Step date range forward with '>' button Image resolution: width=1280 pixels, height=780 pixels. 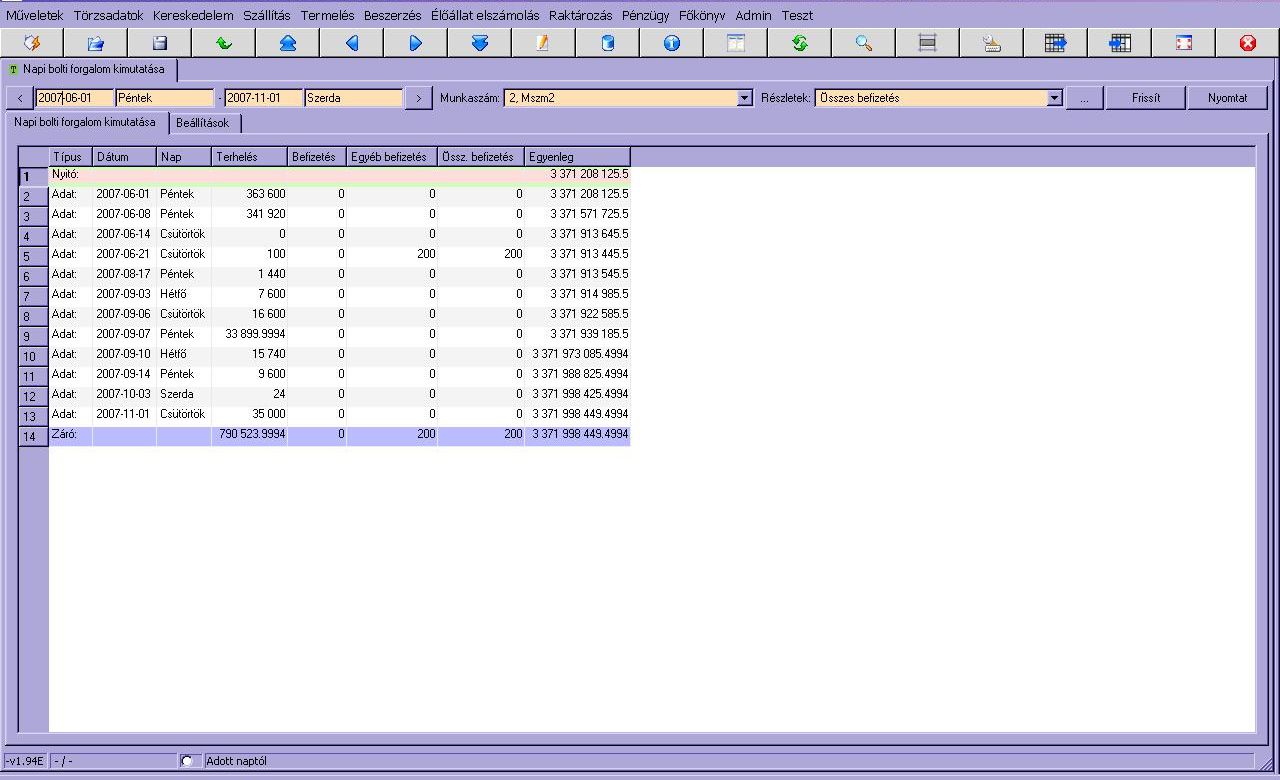419,98
